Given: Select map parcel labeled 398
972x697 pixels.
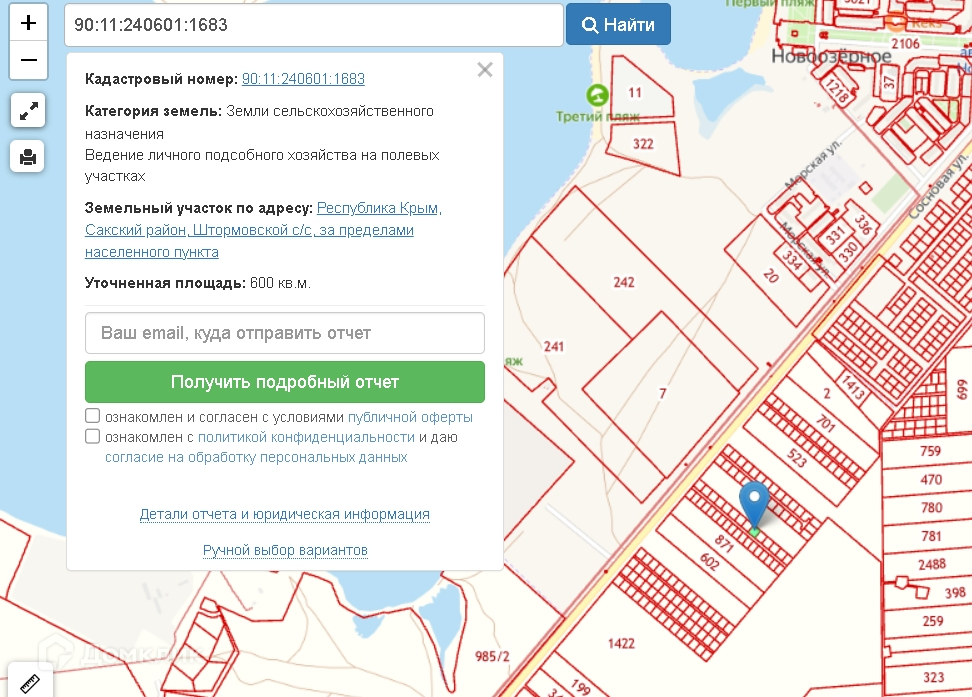Looking at the screenshot, I should [x=955, y=593].
